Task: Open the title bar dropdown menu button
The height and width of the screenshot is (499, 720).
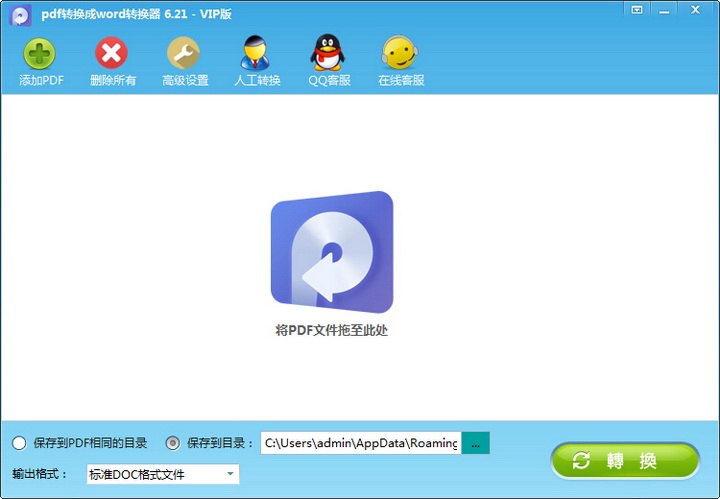Action: pyautogui.click(x=637, y=10)
